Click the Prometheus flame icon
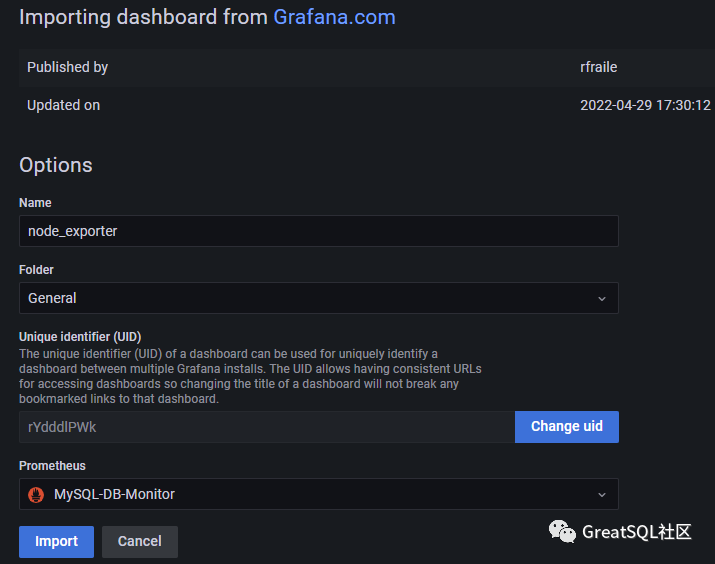 click(36, 495)
